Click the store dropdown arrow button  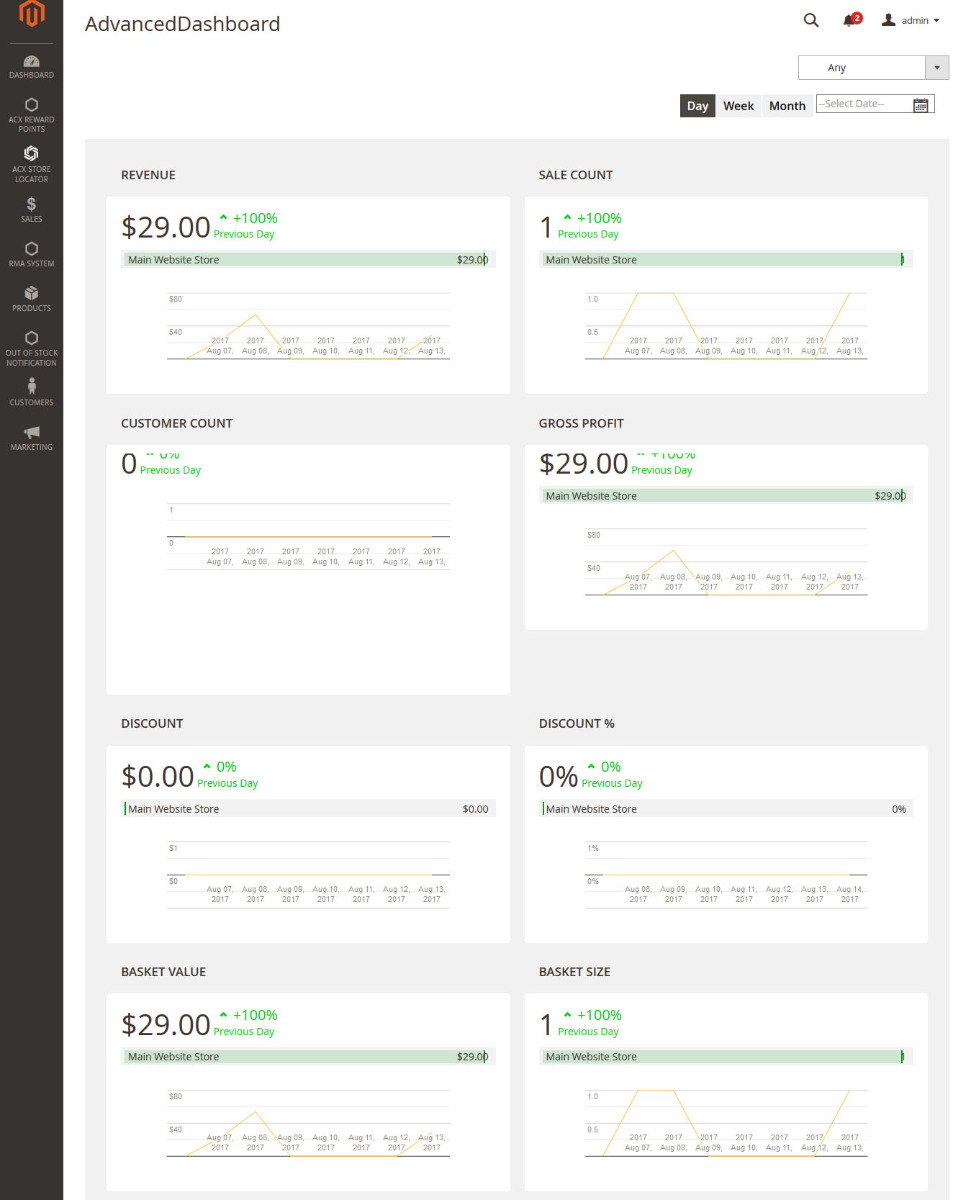[937, 68]
